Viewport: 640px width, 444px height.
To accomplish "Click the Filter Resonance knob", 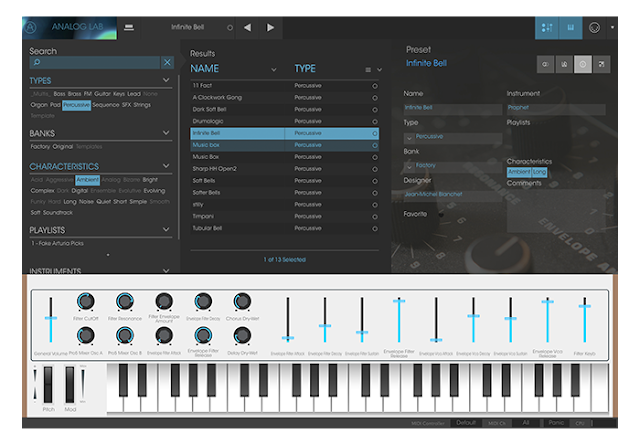I will [125, 302].
